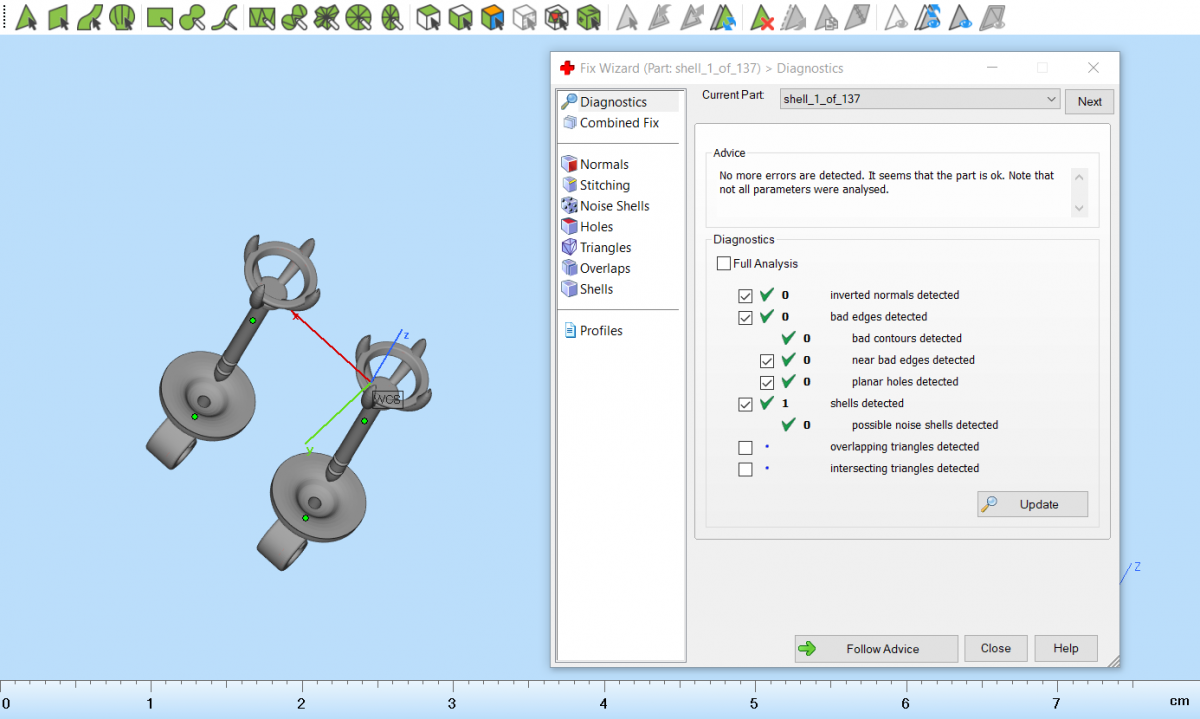Image resolution: width=1200 pixels, height=719 pixels.
Task: Enable overlapping triangles detected checkbox
Action: (x=745, y=447)
